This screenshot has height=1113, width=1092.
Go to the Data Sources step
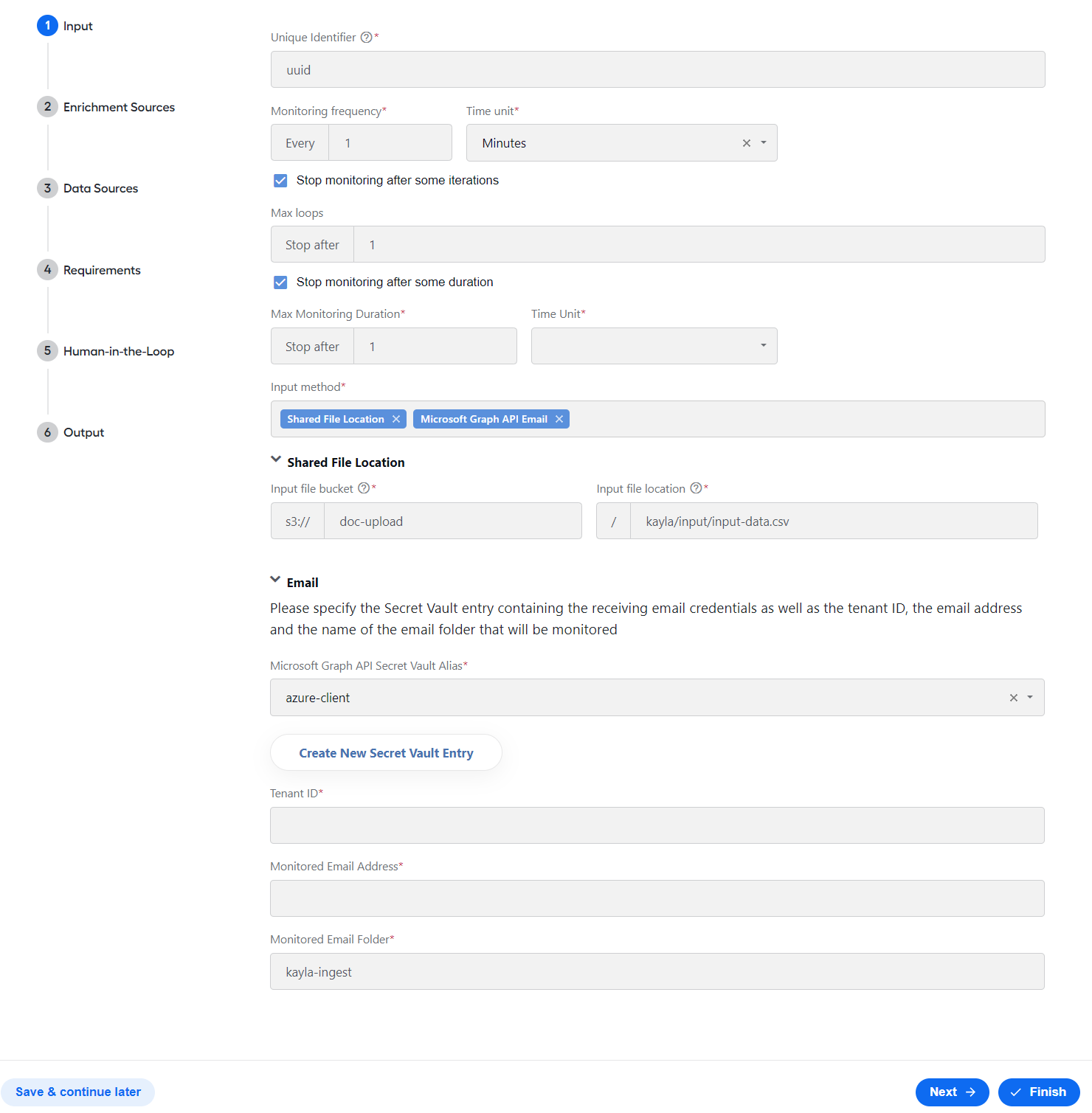coord(100,188)
